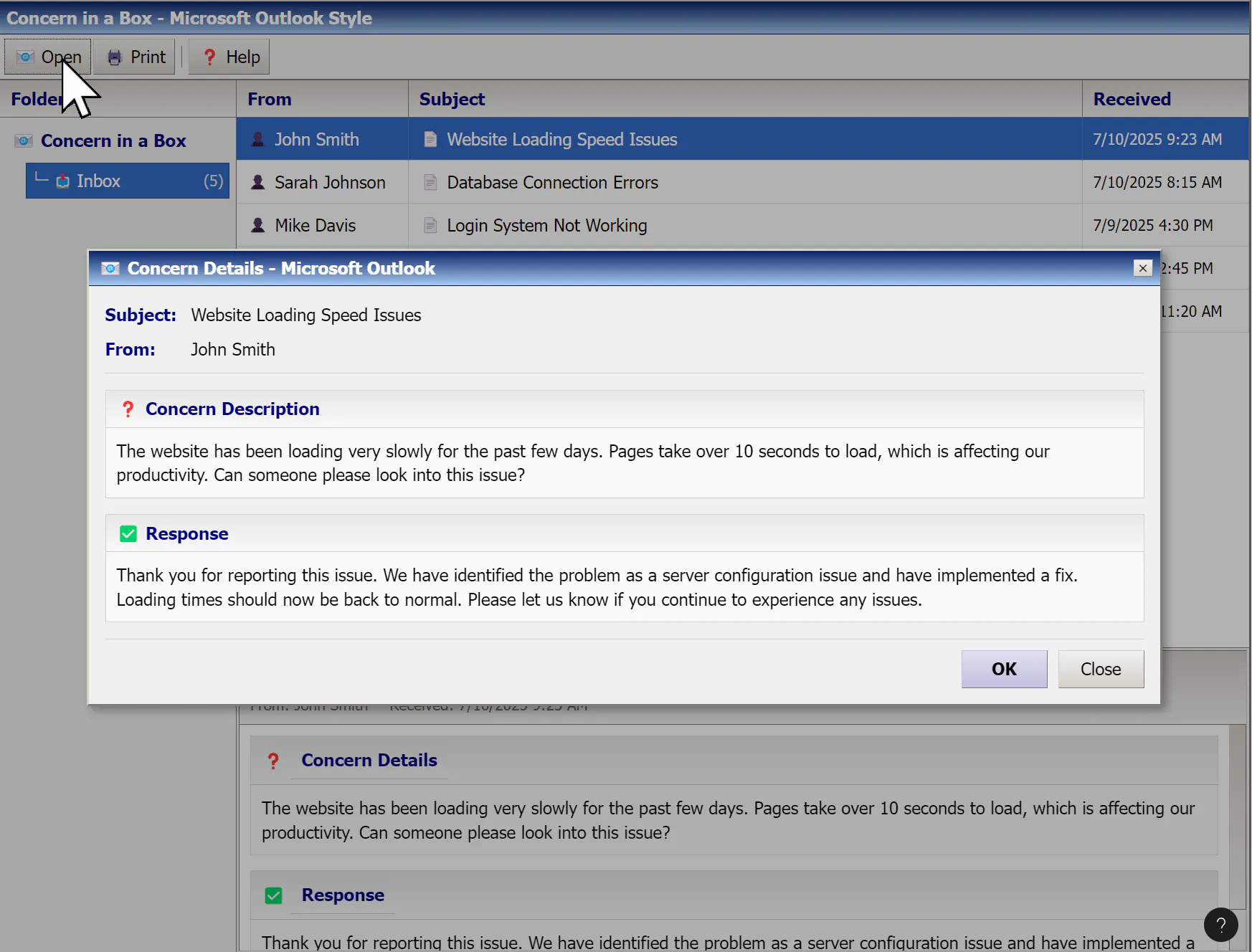Click the sender name Mike Davis

315,225
